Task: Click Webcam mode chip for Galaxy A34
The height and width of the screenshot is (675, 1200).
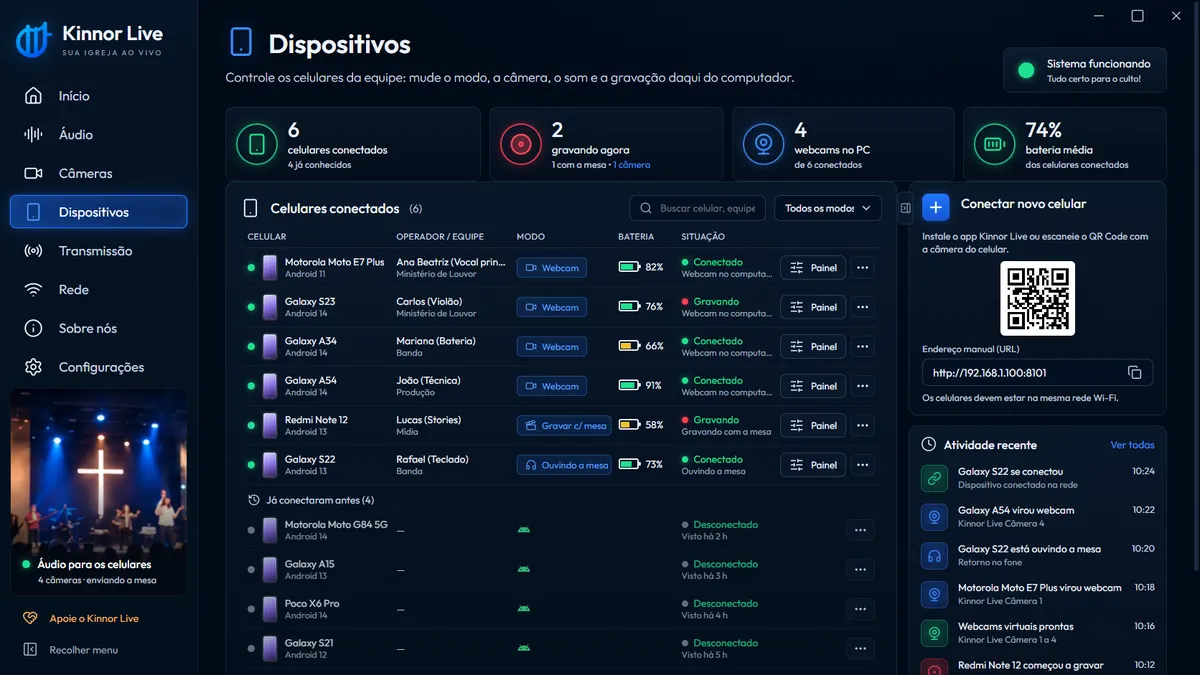Action: (552, 347)
